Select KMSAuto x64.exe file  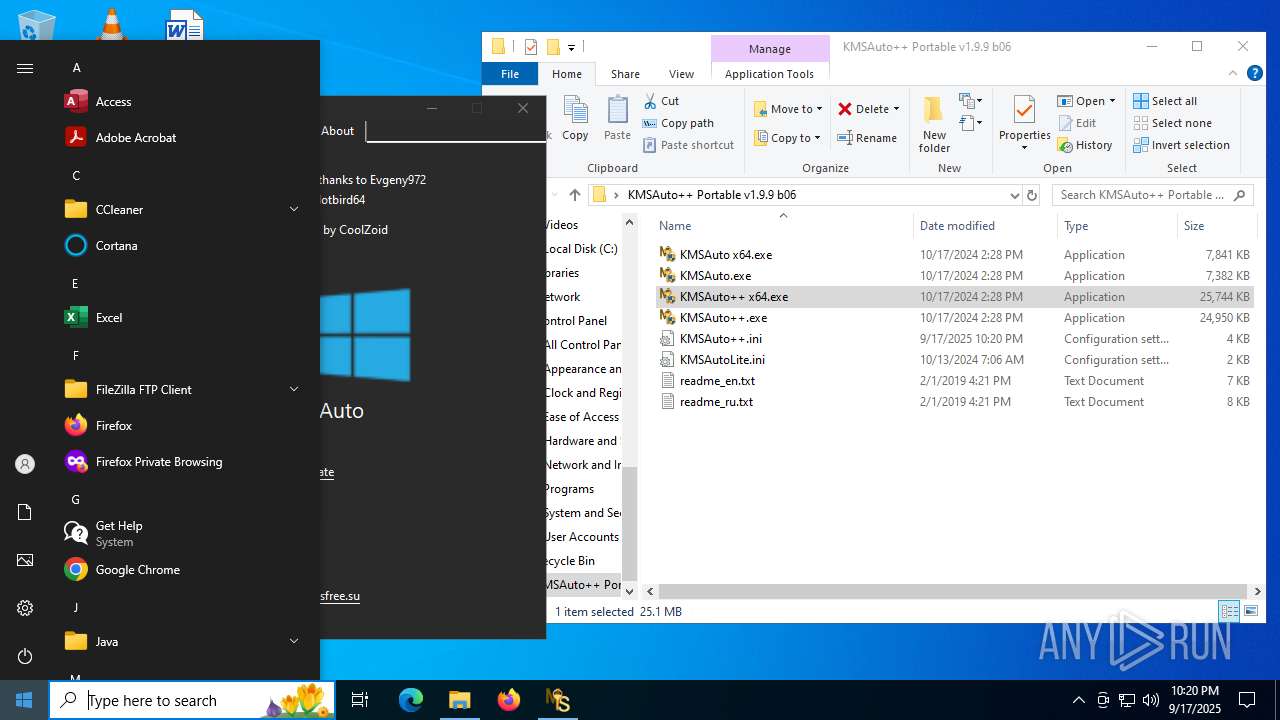point(726,255)
